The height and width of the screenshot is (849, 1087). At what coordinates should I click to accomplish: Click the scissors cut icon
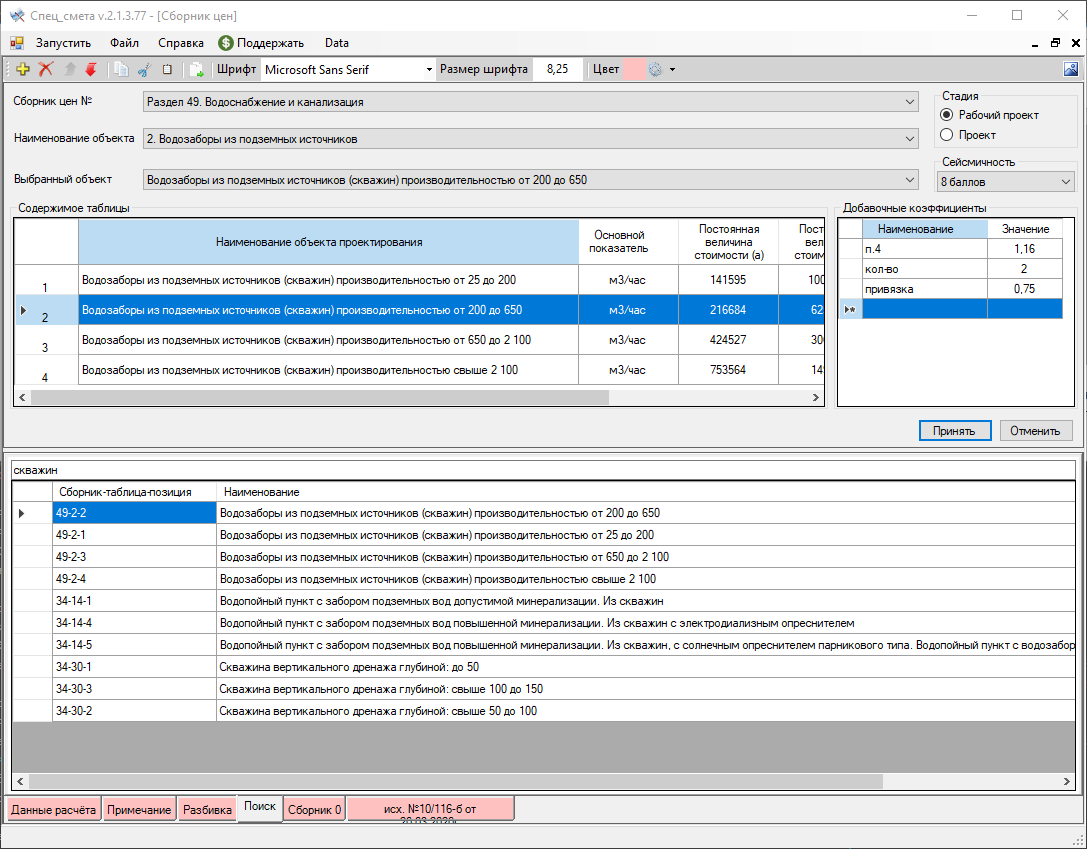tap(144, 69)
